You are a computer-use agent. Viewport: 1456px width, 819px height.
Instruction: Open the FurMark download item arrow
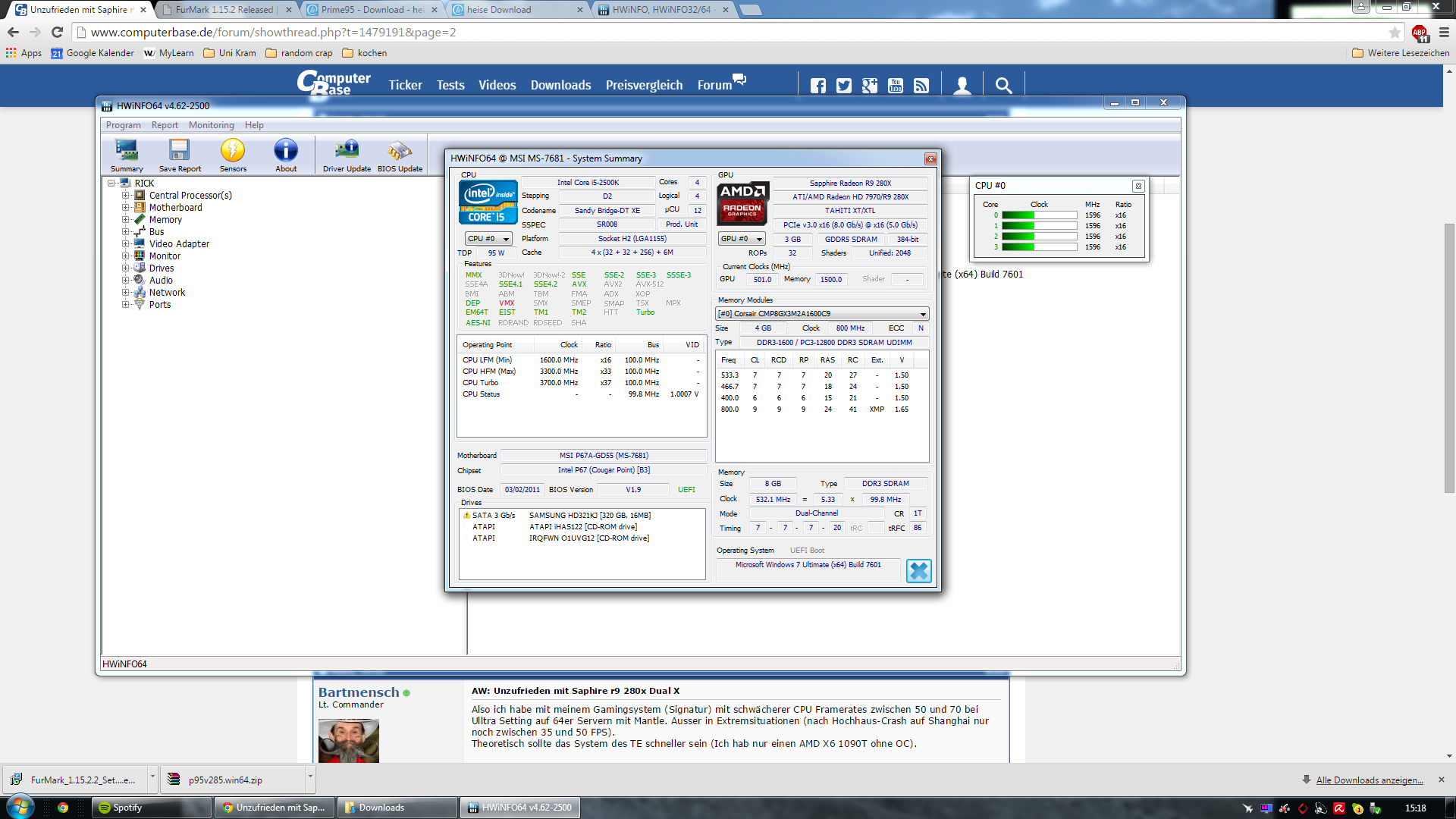coord(152,779)
